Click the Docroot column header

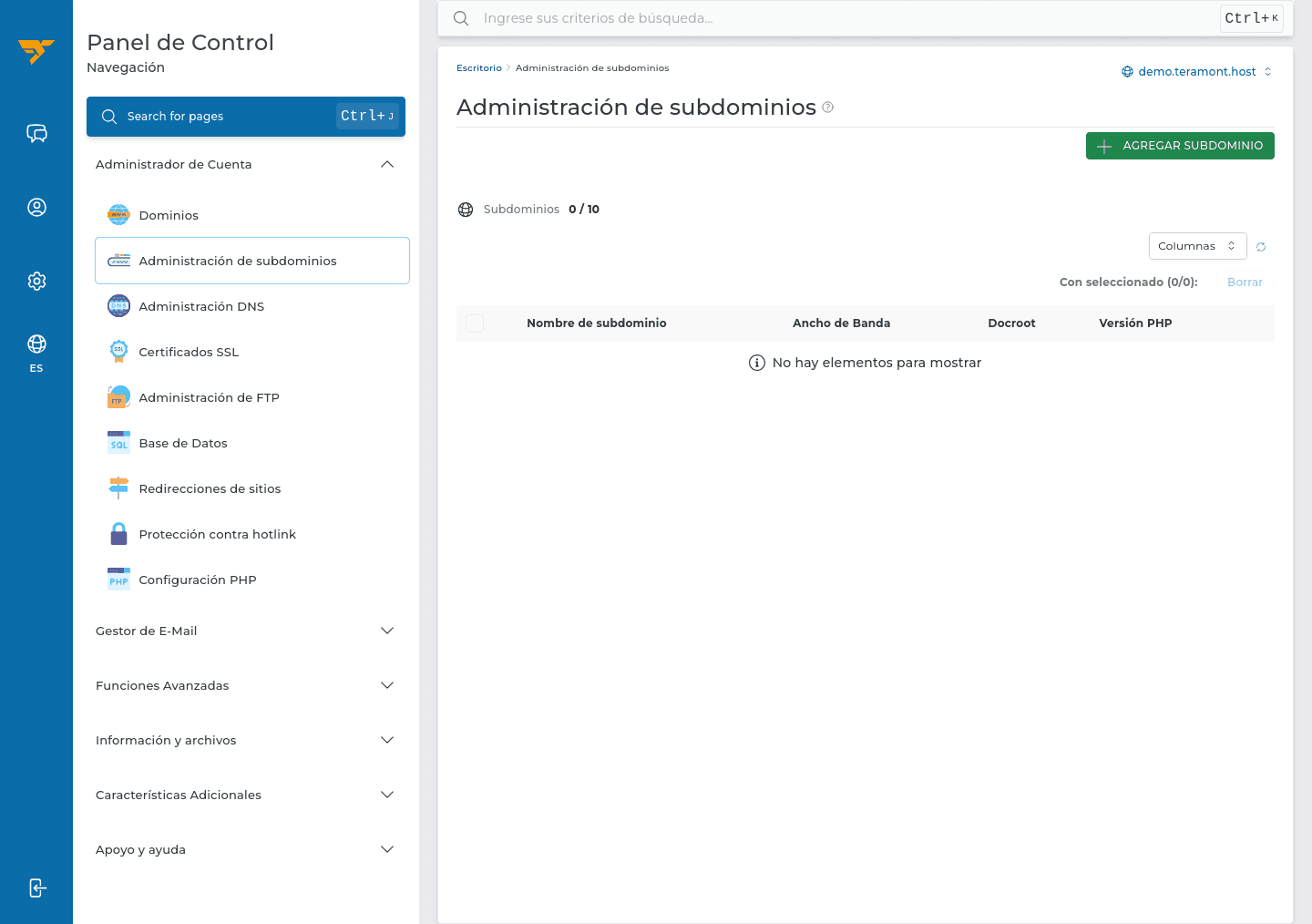click(x=1011, y=323)
